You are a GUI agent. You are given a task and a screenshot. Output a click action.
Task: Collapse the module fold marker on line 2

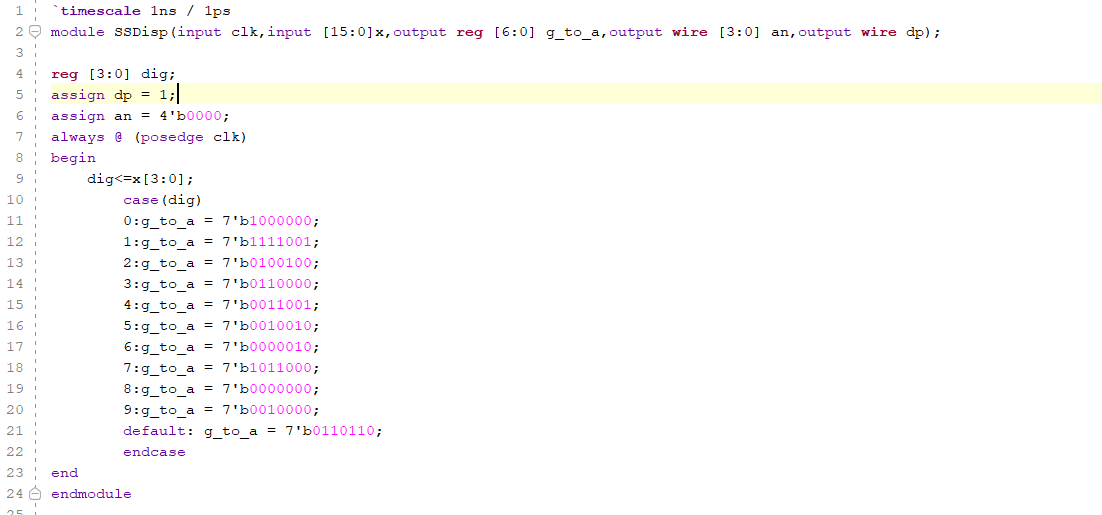pyautogui.click(x=36, y=32)
